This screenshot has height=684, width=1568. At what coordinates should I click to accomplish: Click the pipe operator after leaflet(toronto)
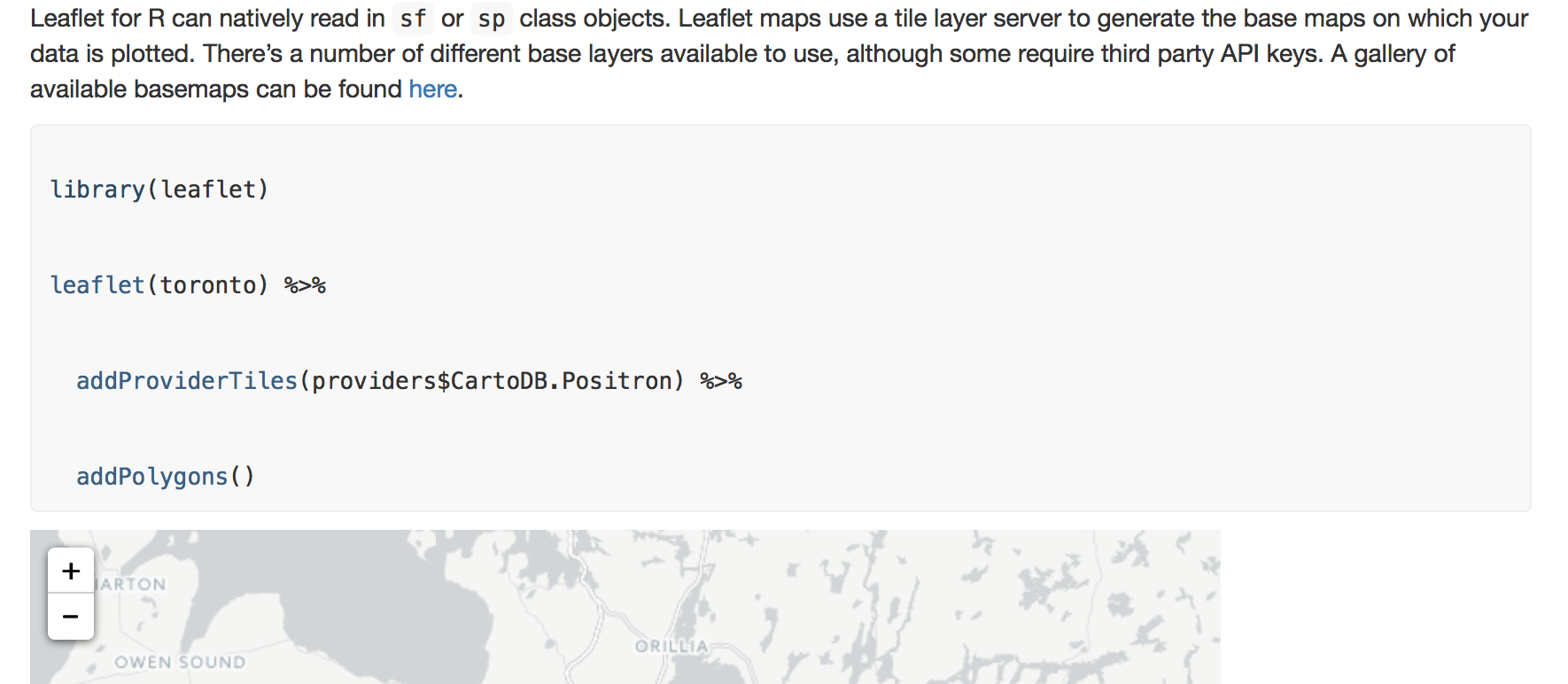tap(305, 285)
